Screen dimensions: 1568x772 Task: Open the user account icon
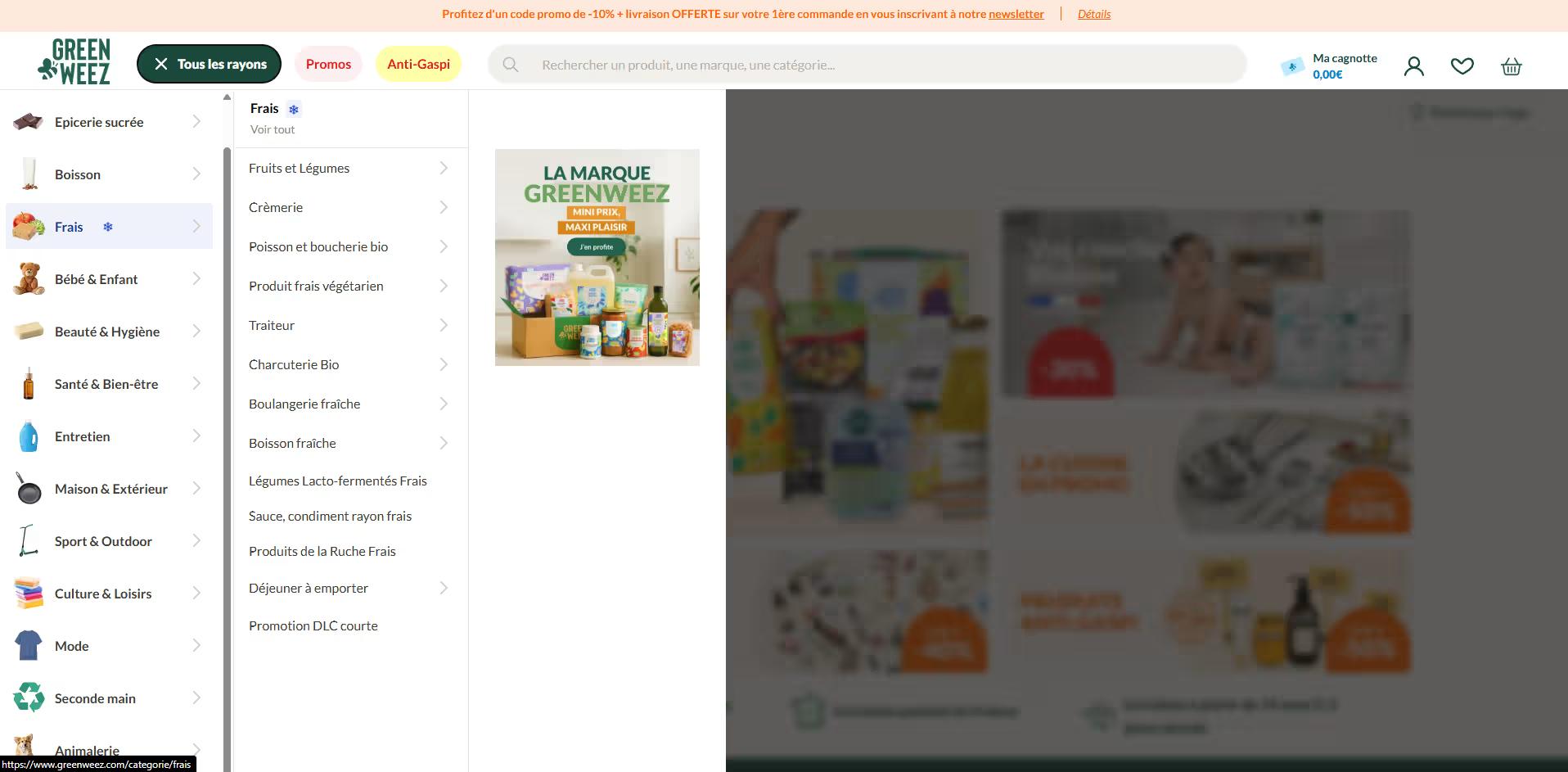click(x=1414, y=66)
